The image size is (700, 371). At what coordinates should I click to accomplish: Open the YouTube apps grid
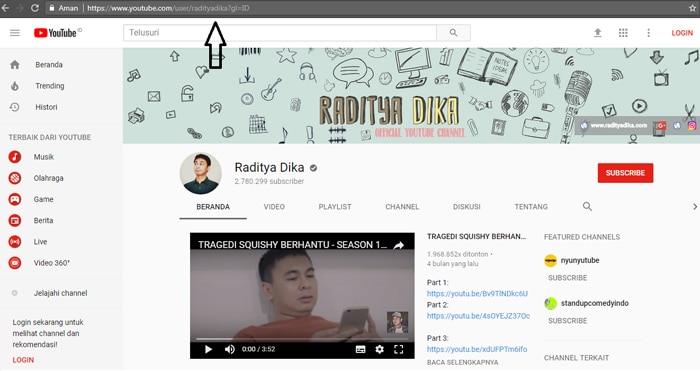pyautogui.click(x=623, y=33)
